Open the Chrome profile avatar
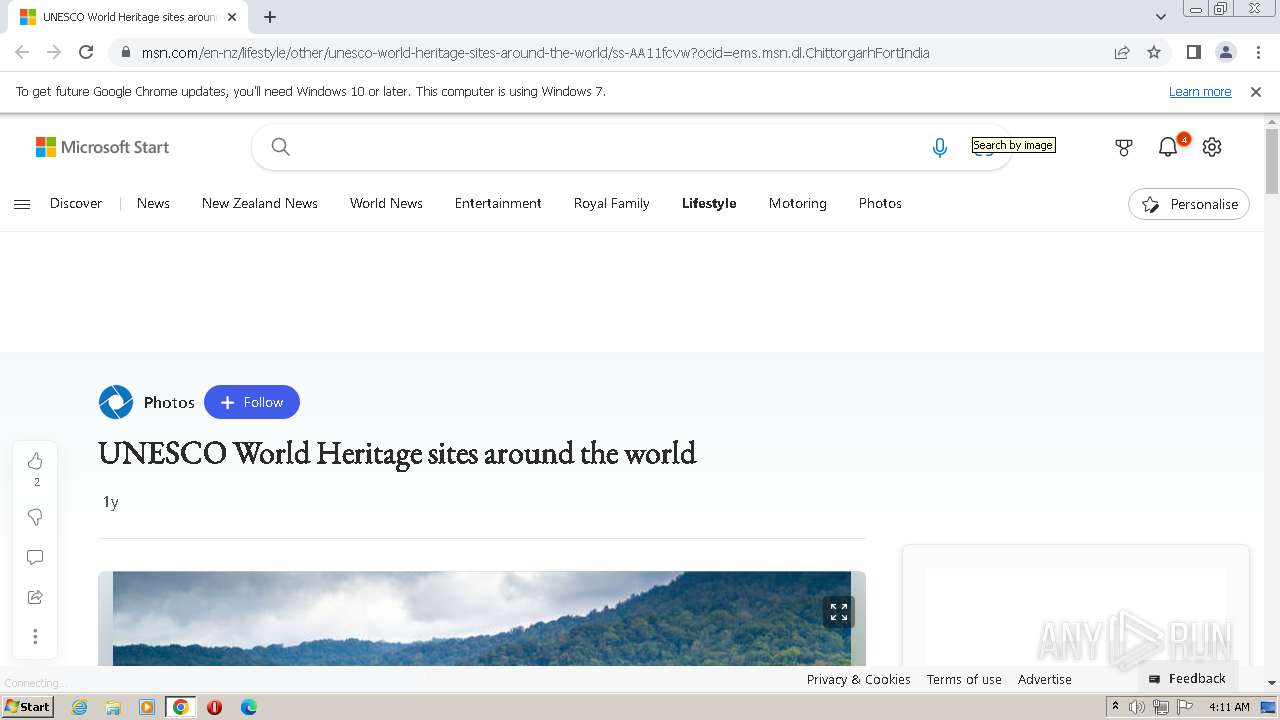 (x=1225, y=52)
